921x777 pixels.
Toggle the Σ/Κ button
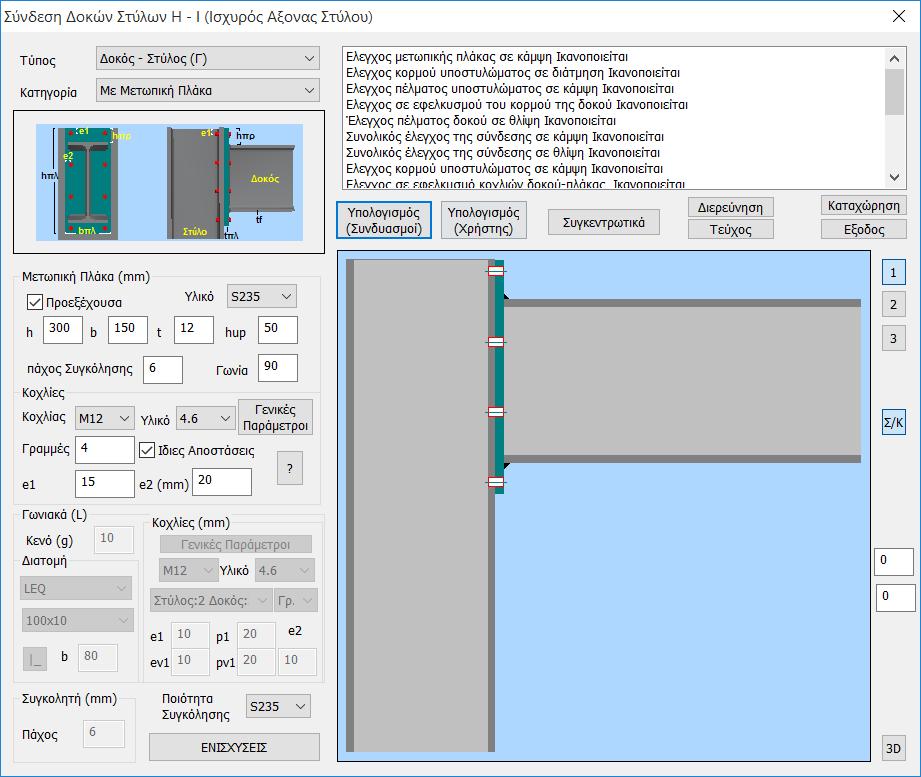coord(893,422)
